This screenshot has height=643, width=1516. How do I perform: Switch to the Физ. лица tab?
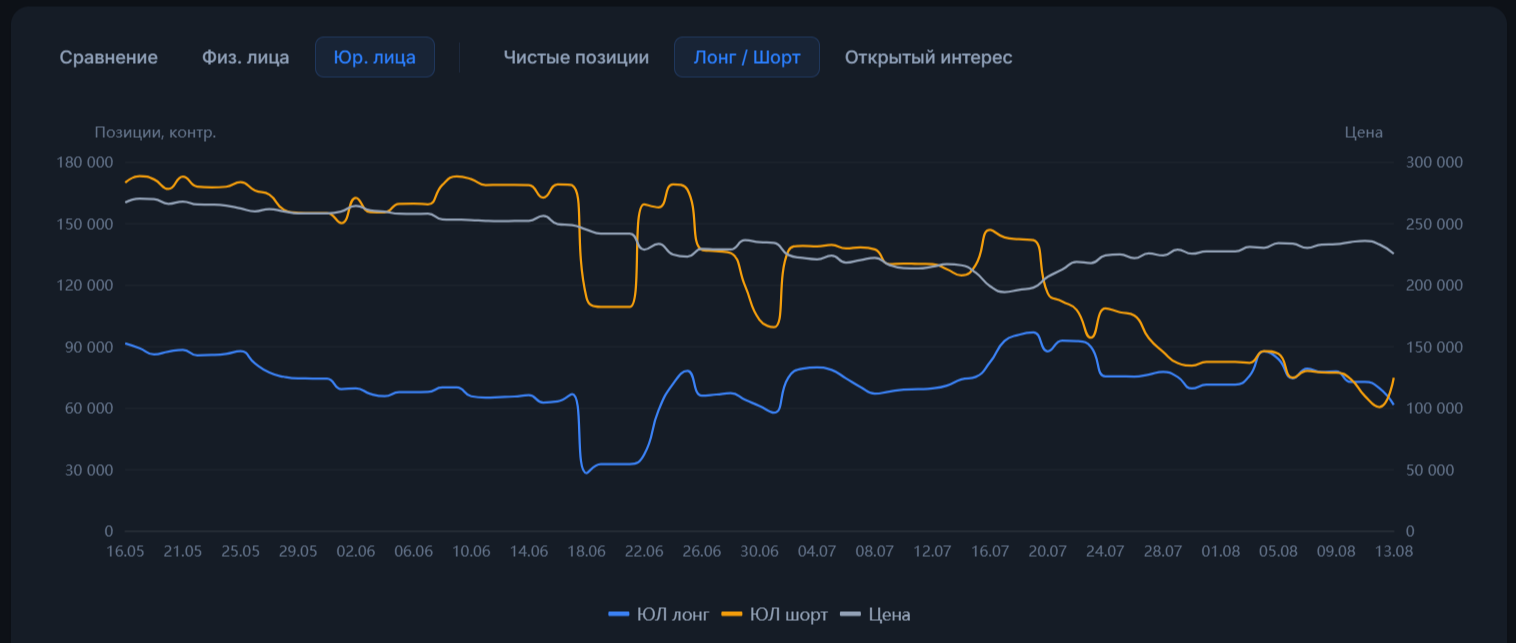pyautogui.click(x=245, y=57)
